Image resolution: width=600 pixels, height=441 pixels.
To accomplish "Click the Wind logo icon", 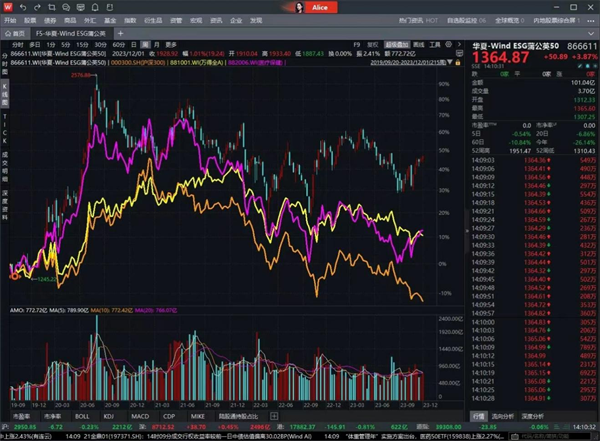I will click(x=8, y=7).
